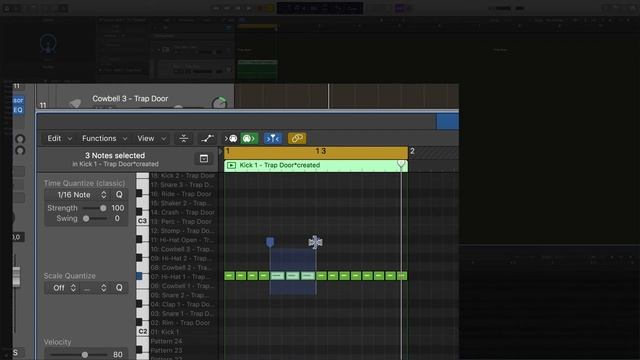This screenshot has height=360, width=640.
Task: Click the blue marquee start handle
Action: point(270,242)
